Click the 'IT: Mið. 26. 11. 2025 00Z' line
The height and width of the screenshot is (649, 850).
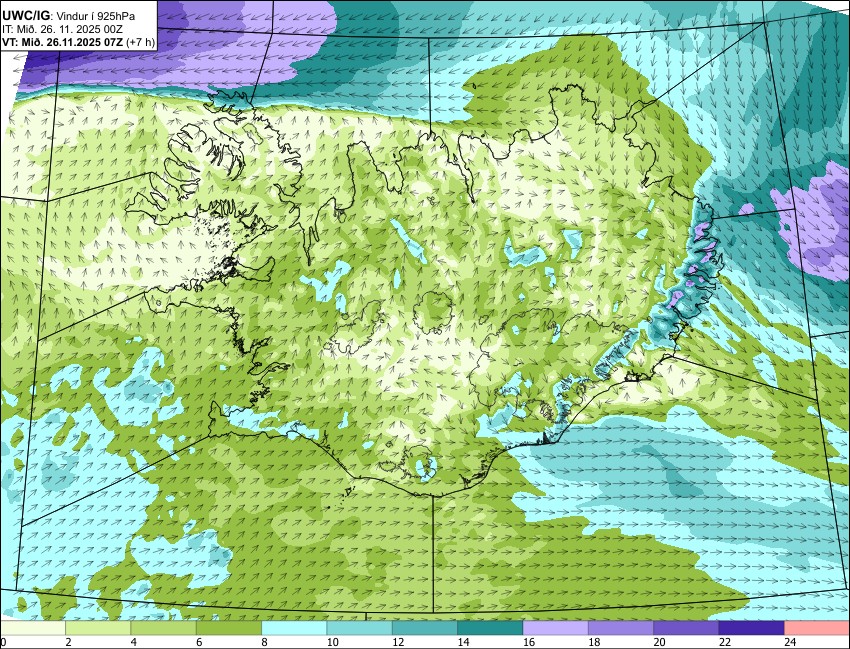click(x=62, y=29)
